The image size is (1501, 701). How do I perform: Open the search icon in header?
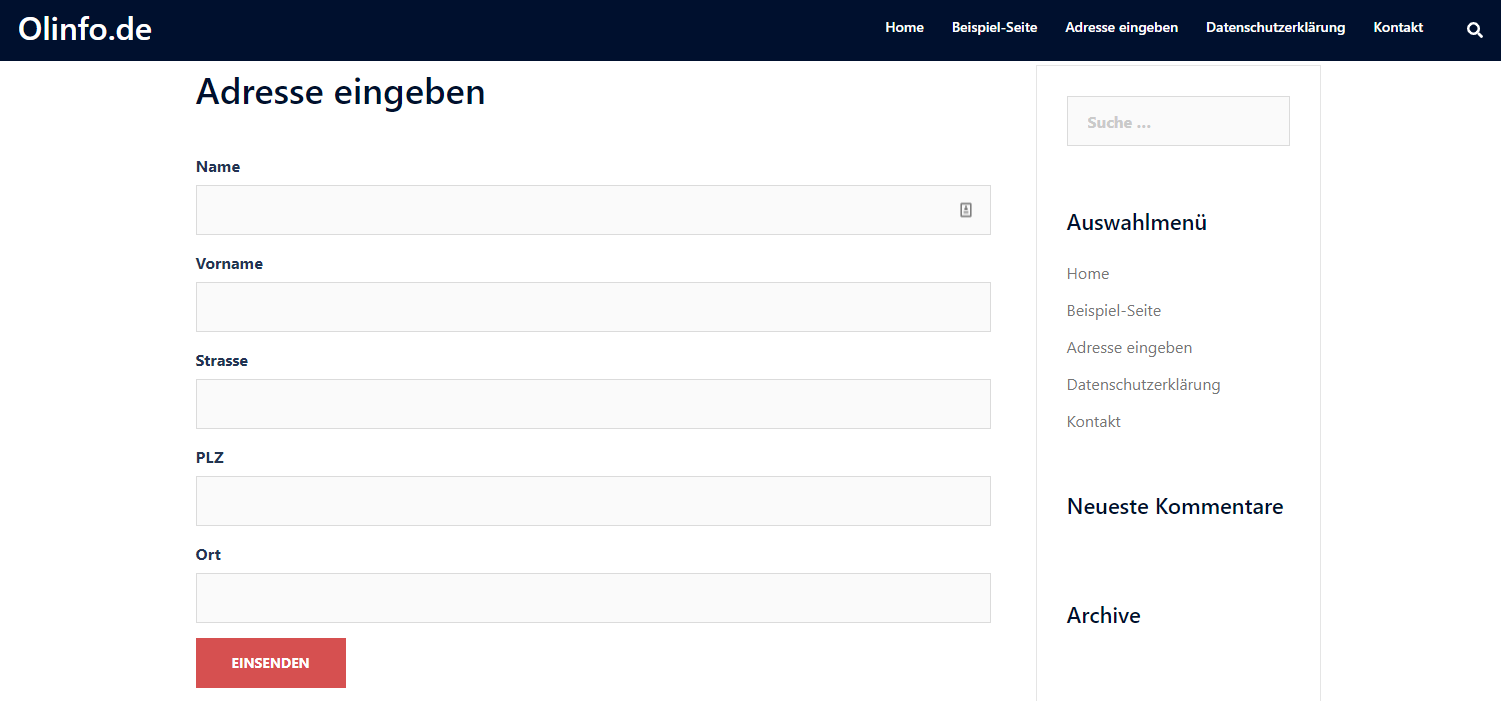(x=1474, y=30)
